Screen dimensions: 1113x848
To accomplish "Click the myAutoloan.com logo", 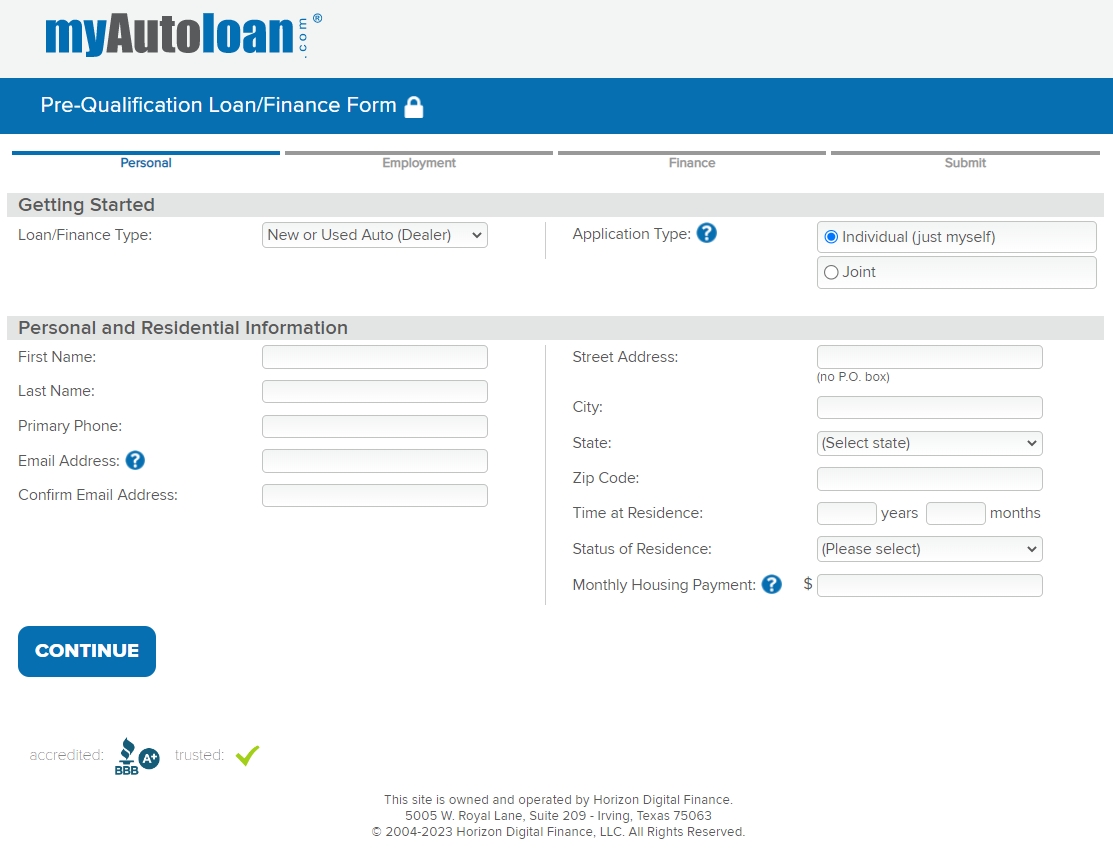I will 183,35.
